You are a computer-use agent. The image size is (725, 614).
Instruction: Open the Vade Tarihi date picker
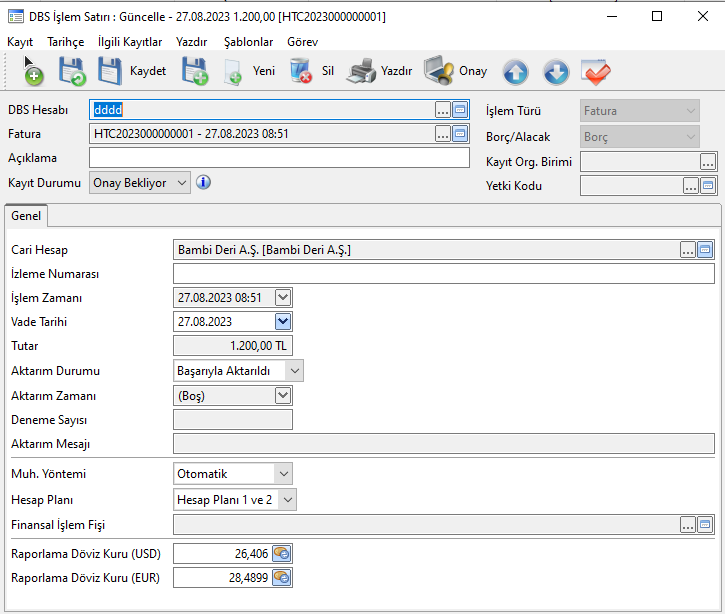coord(283,322)
